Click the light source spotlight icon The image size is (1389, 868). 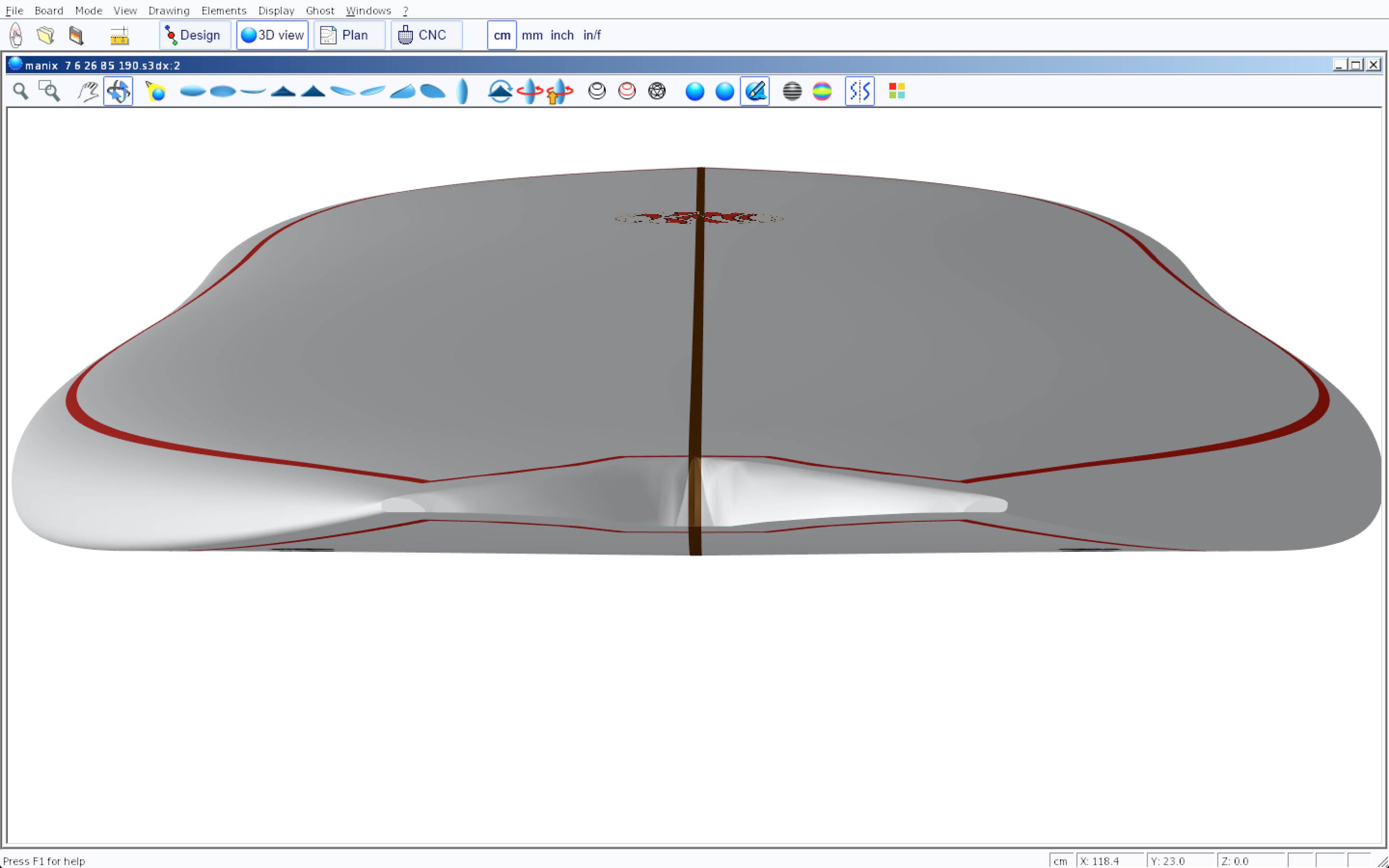click(156, 91)
